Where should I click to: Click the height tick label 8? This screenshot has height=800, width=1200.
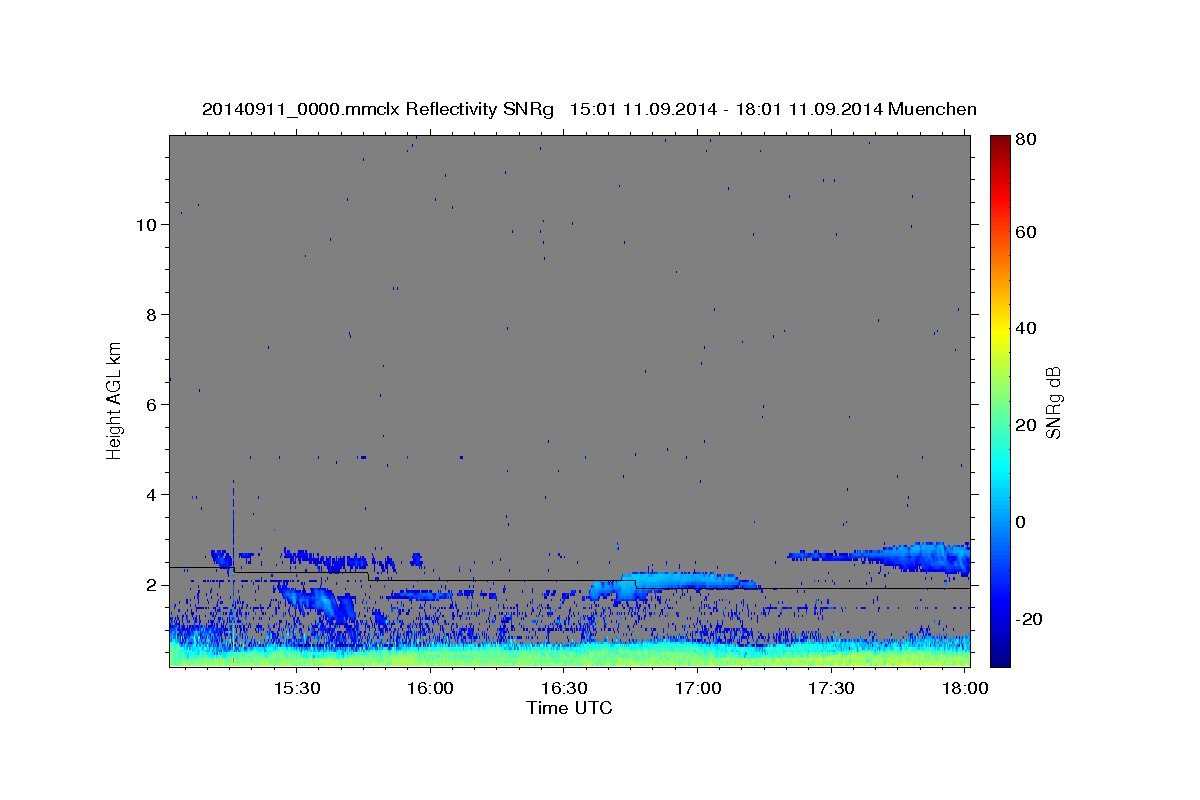click(x=152, y=315)
